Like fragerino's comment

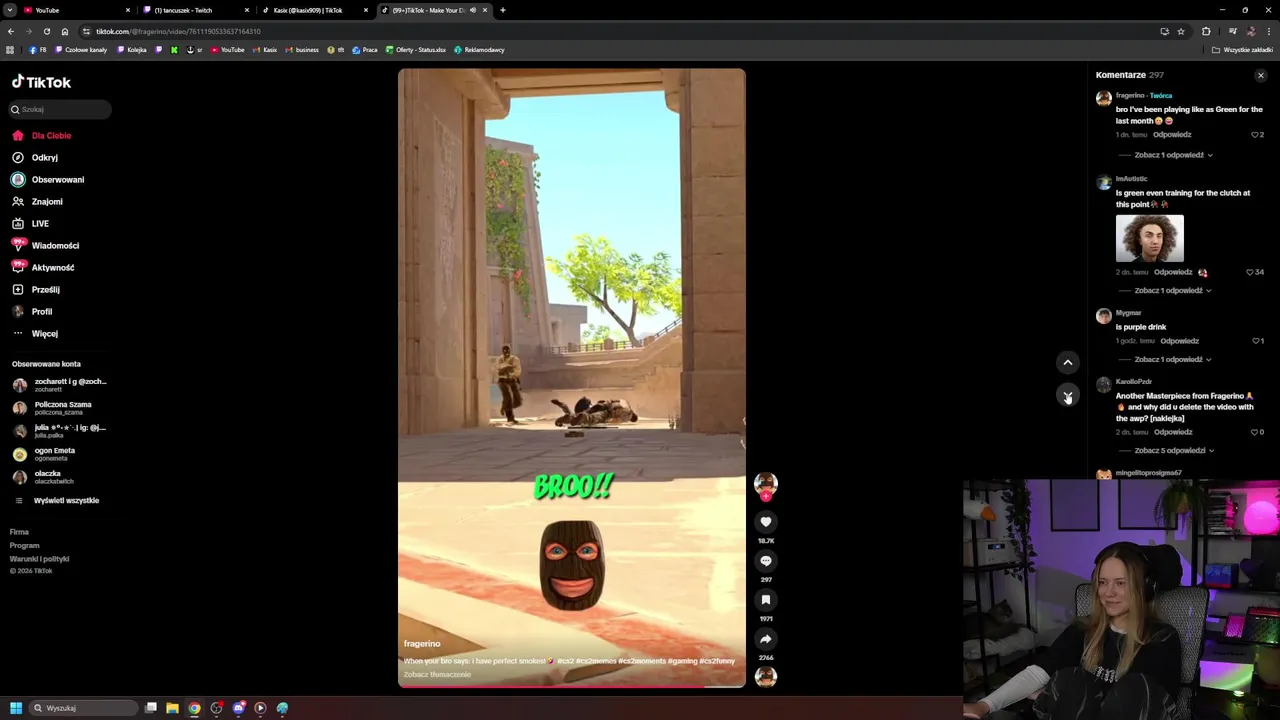1256,134
